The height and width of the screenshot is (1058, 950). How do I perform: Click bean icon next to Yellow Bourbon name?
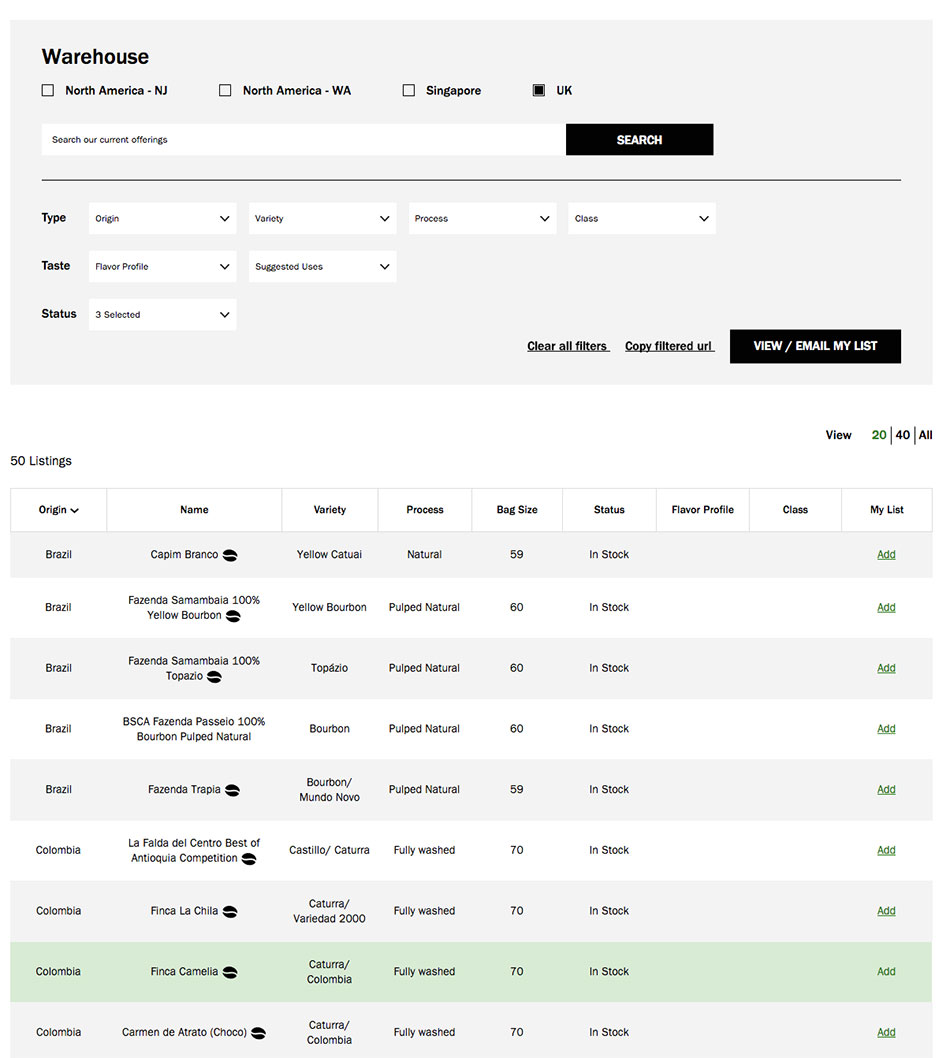pyautogui.click(x=233, y=616)
